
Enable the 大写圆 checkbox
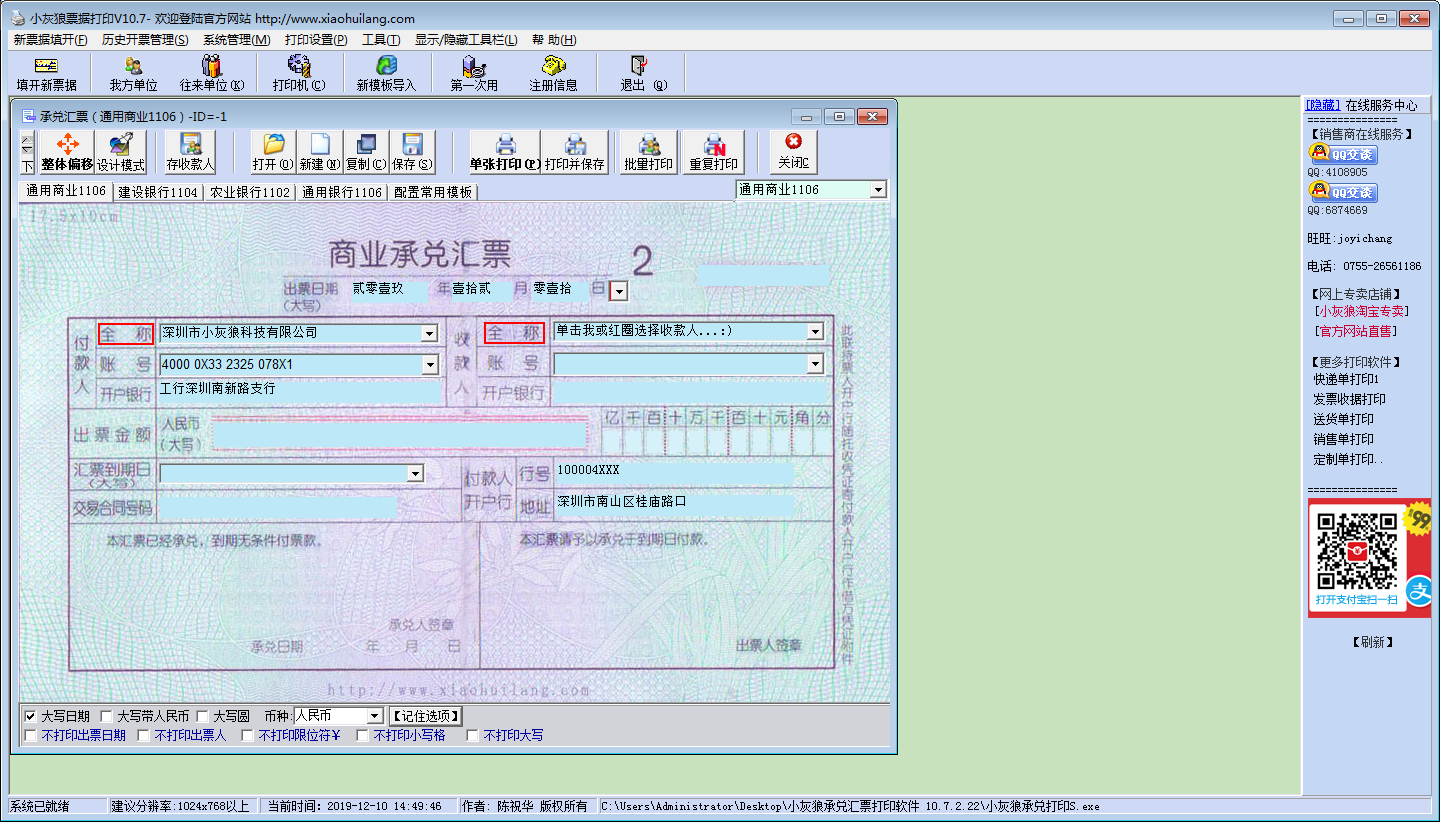(x=202, y=716)
